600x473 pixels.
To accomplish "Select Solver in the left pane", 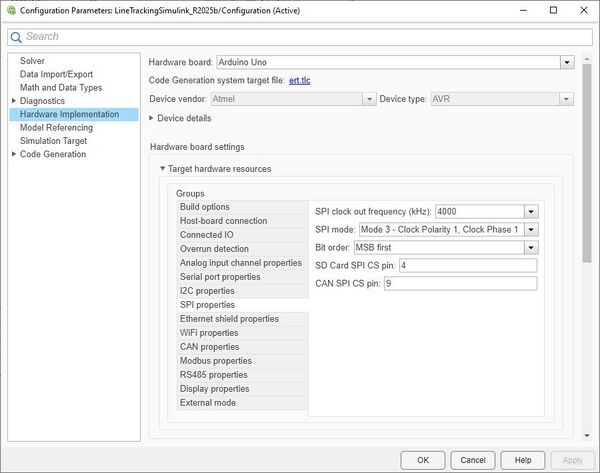I will pyautogui.click(x=33, y=61).
